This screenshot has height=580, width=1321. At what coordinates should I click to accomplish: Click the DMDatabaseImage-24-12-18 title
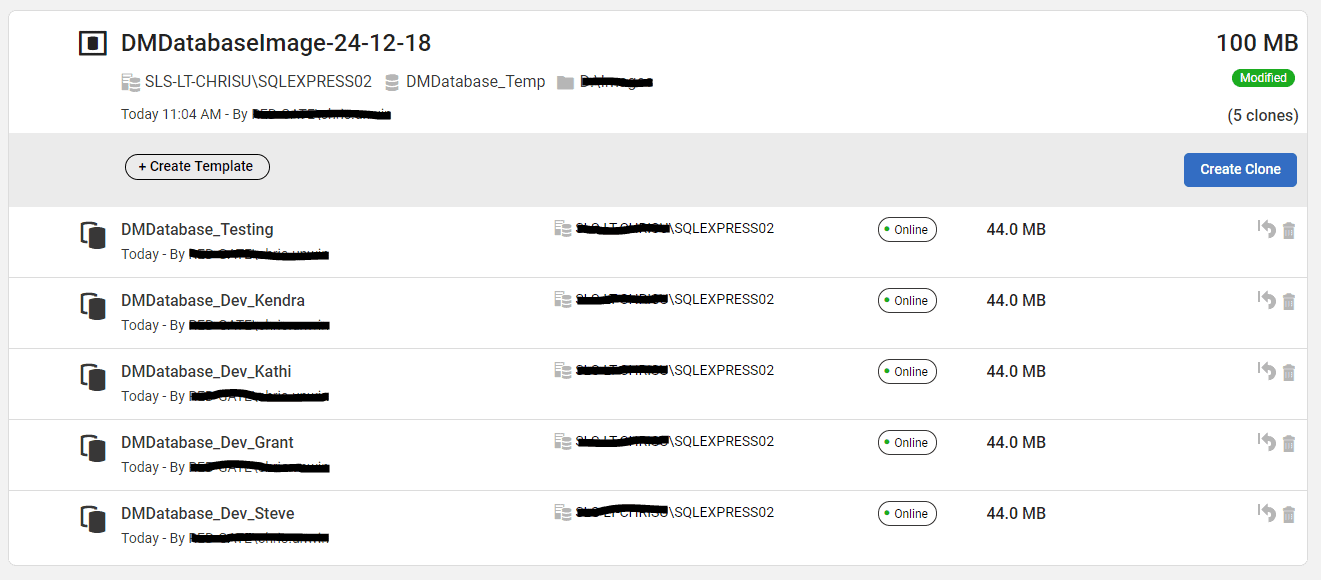(x=276, y=43)
